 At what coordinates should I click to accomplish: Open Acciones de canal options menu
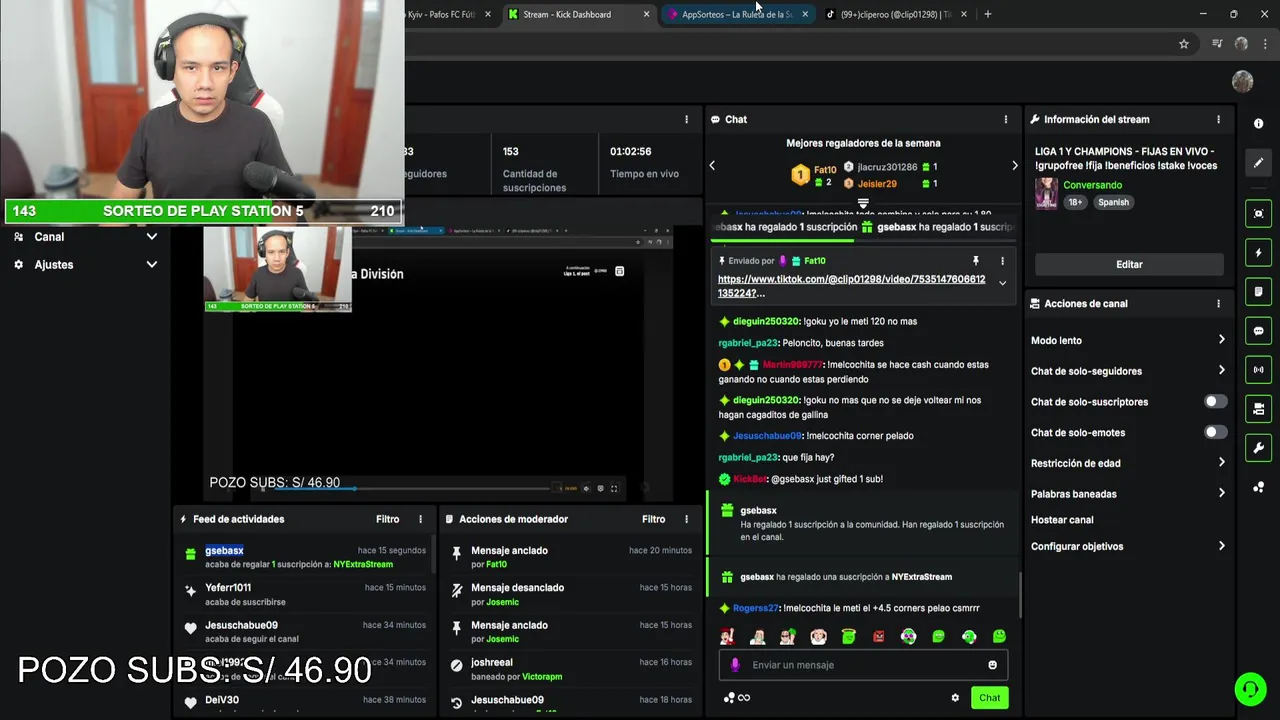pos(1218,304)
